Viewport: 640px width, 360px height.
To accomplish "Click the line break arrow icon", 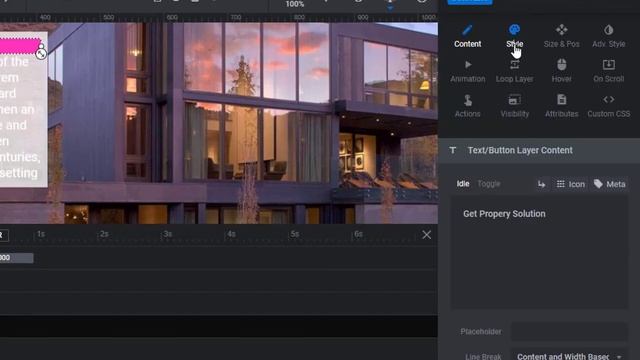I will pyautogui.click(x=541, y=184).
